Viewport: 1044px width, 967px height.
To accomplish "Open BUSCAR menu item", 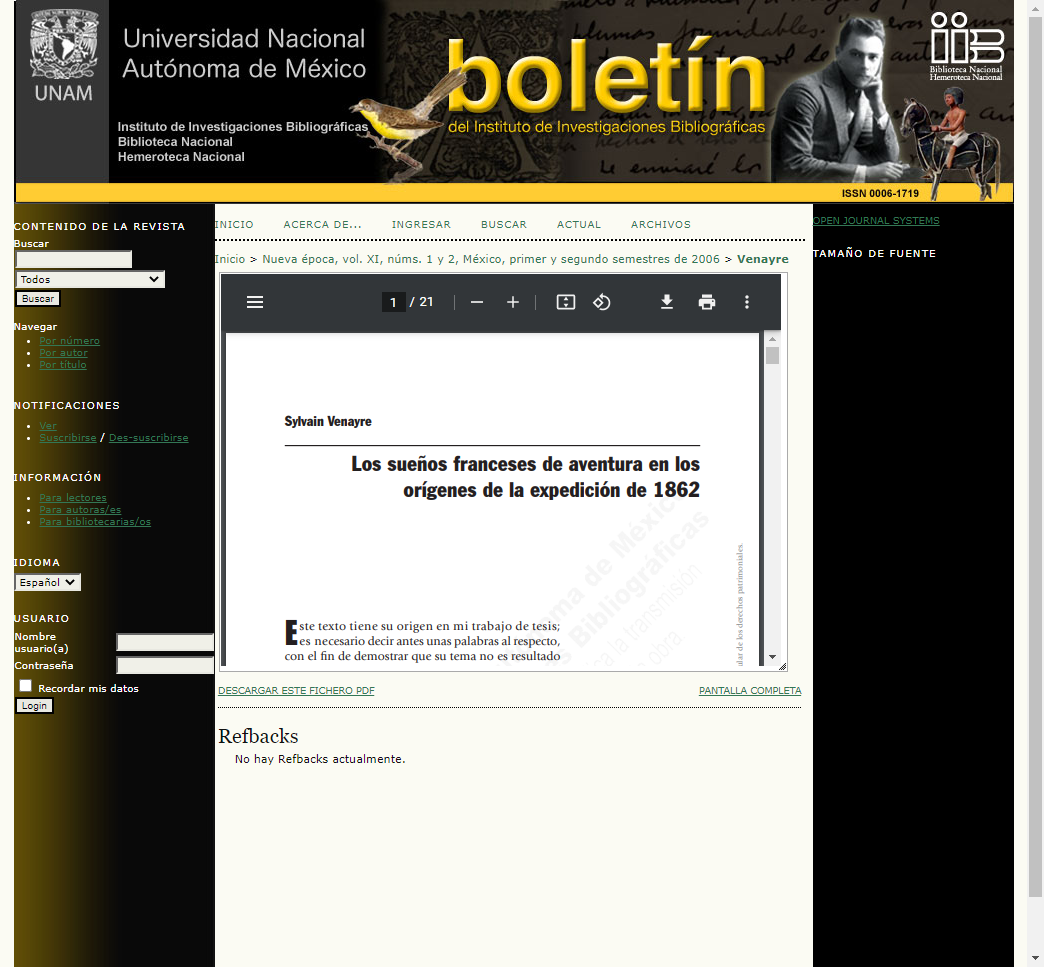I will [503, 224].
